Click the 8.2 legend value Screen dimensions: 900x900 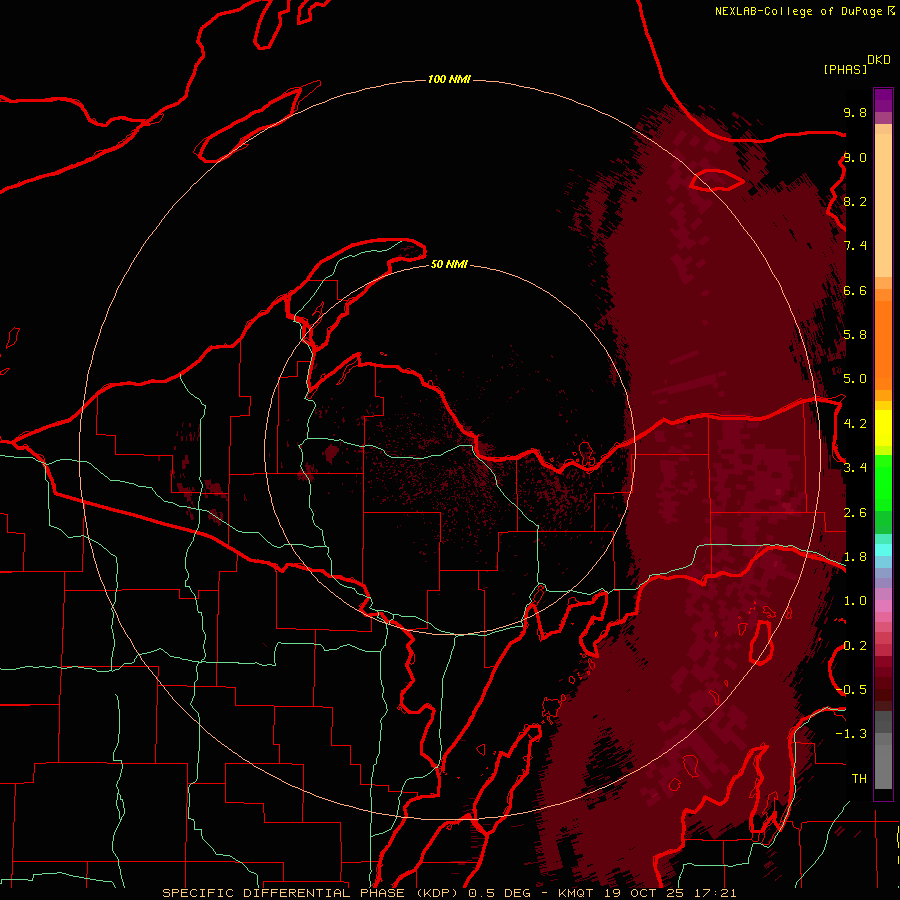coord(855,201)
